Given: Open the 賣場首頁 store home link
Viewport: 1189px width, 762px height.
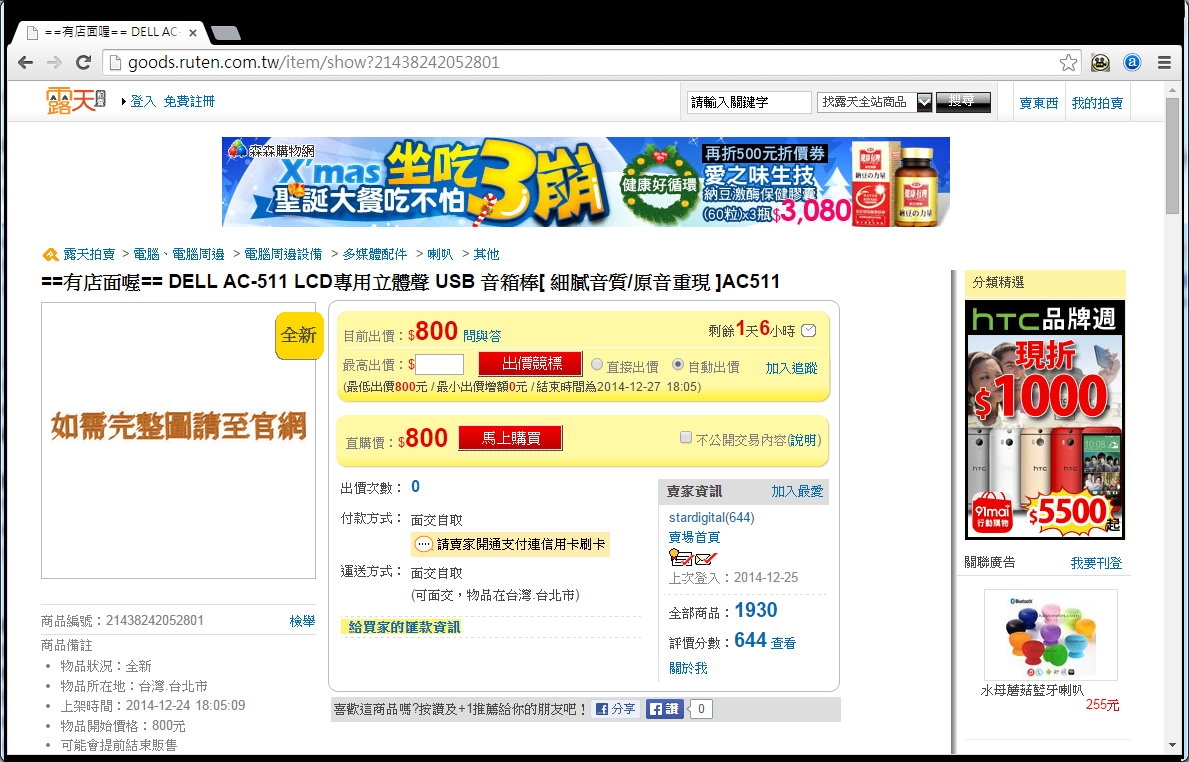Looking at the screenshot, I should click(x=695, y=537).
